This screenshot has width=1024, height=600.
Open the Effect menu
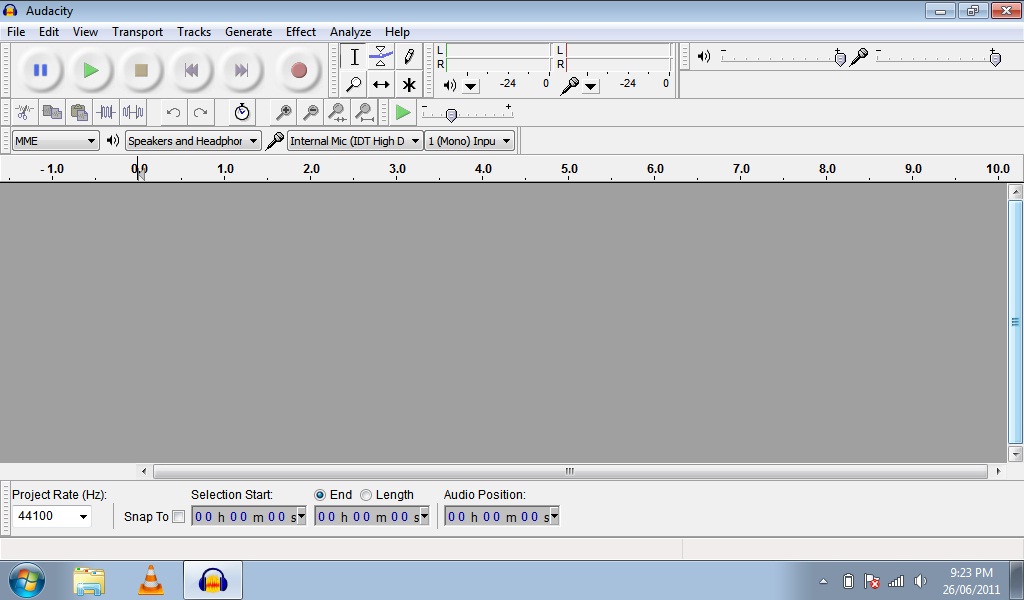coord(300,32)
